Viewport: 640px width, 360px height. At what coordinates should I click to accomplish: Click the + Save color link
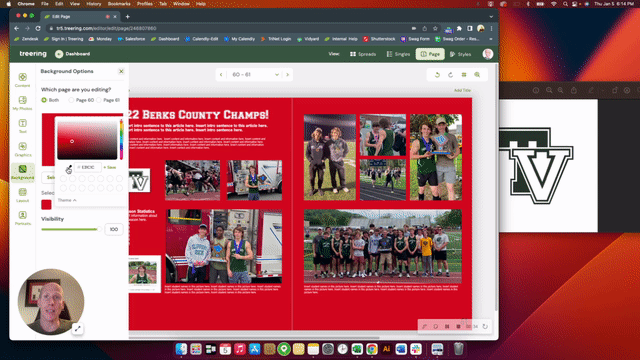[110, 167]
